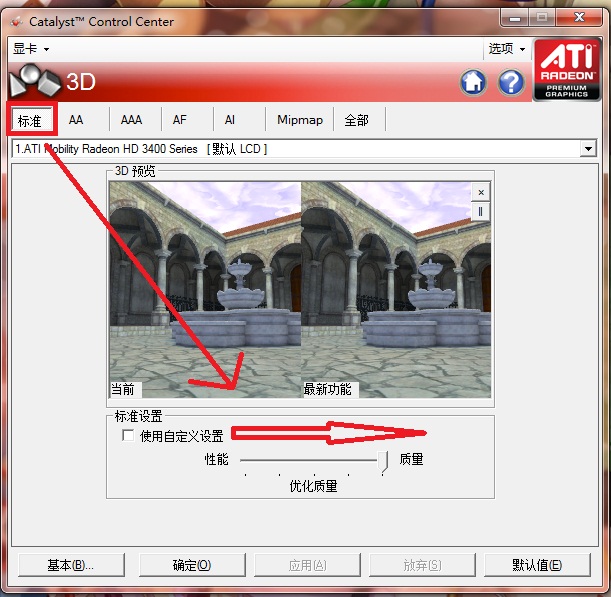Click the ATI Radeon Premium Graphics logo

pos(567,69)
